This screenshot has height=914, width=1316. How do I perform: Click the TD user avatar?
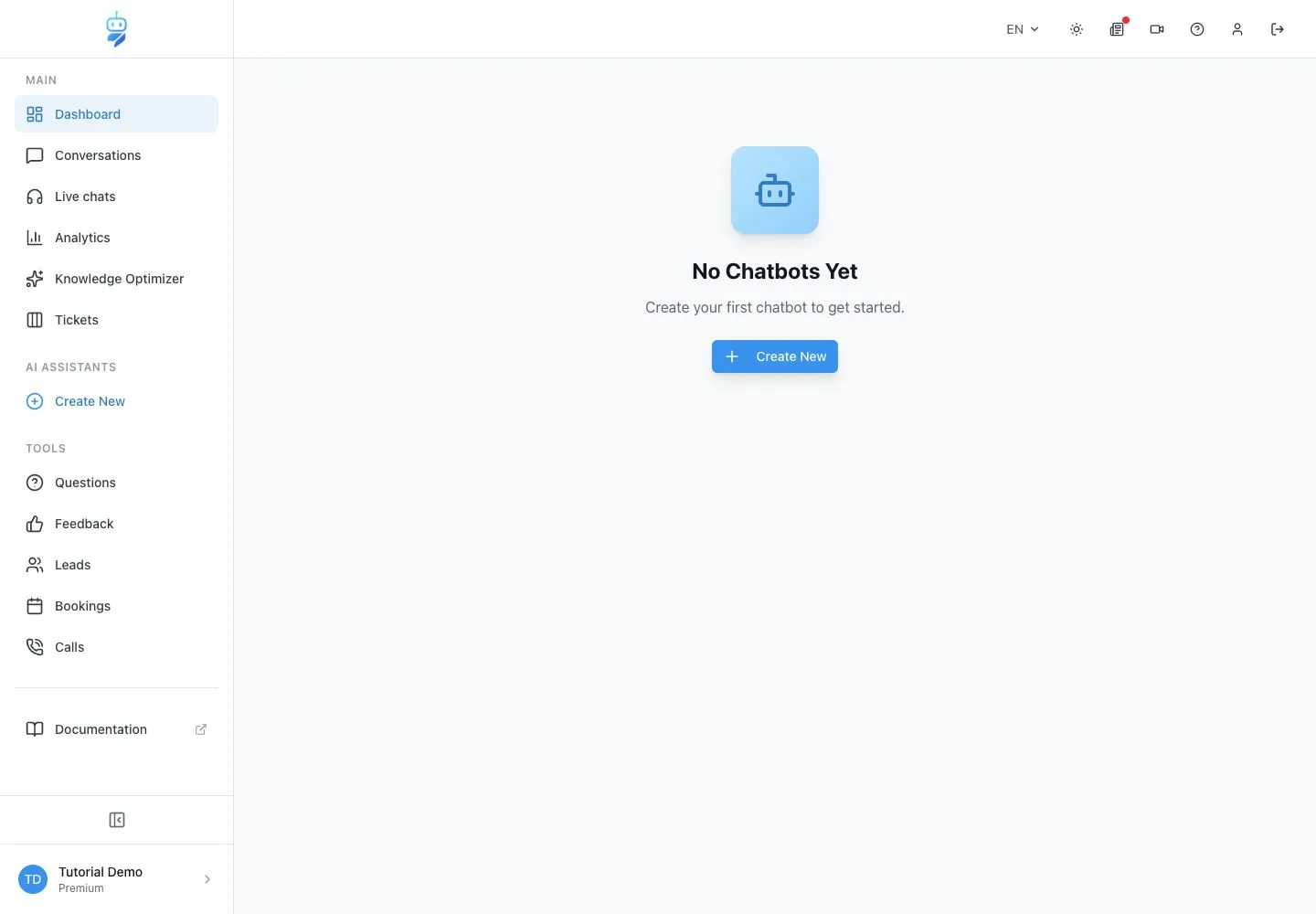33,879
